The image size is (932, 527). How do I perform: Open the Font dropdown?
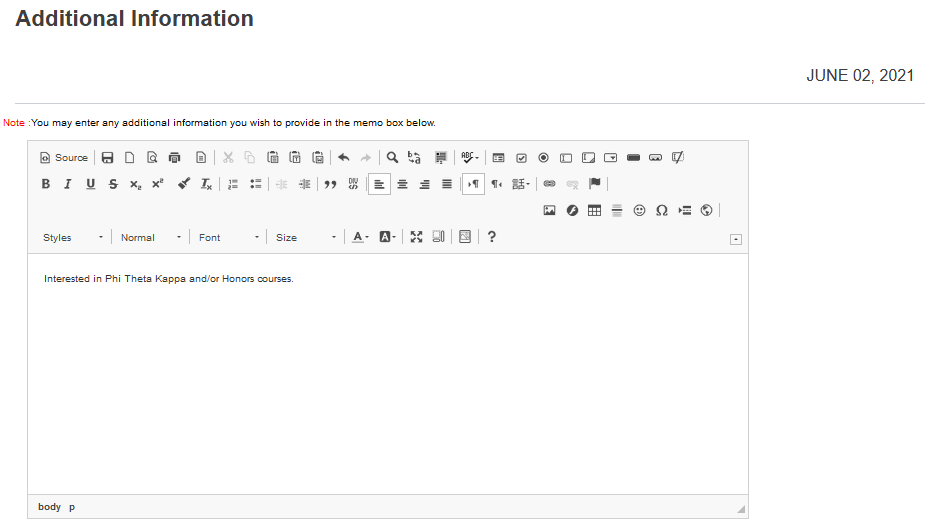coord(228,238)
